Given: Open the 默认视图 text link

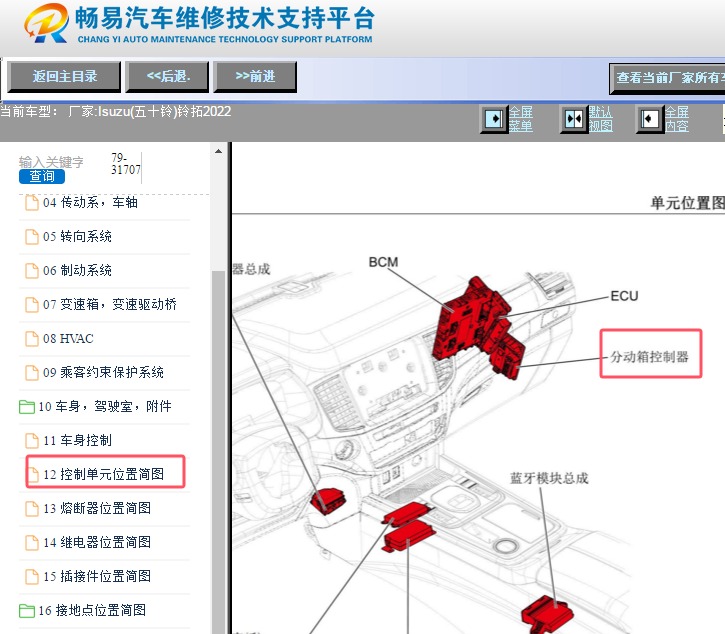Looking at the screenshot, I should pos(601,119).
